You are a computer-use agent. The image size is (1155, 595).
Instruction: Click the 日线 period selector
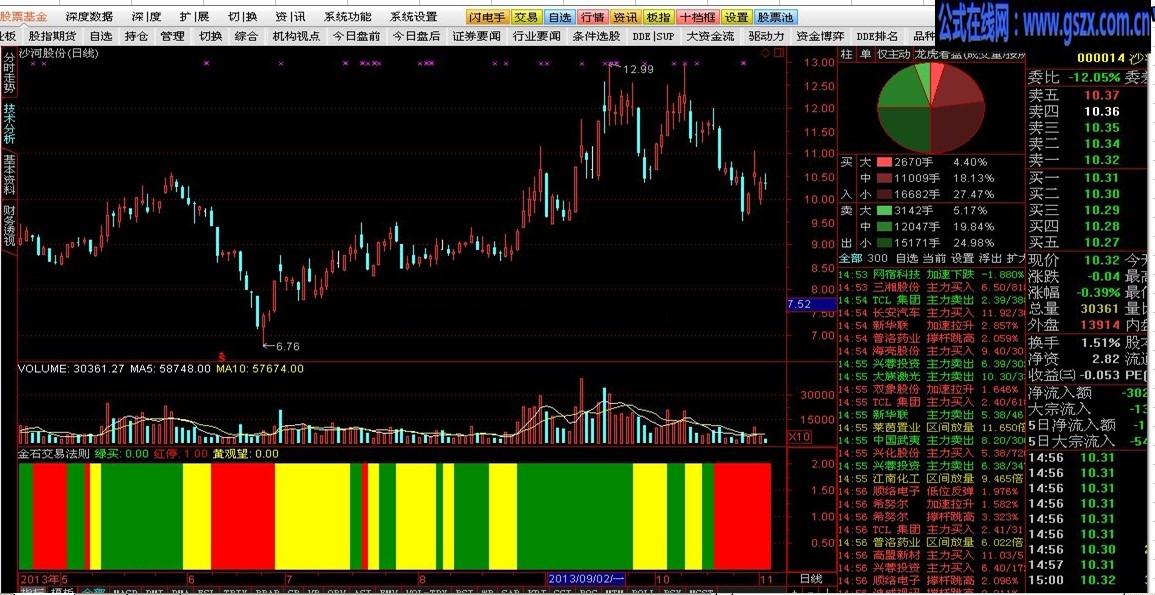pyautogui.click(x=810, y=580)
